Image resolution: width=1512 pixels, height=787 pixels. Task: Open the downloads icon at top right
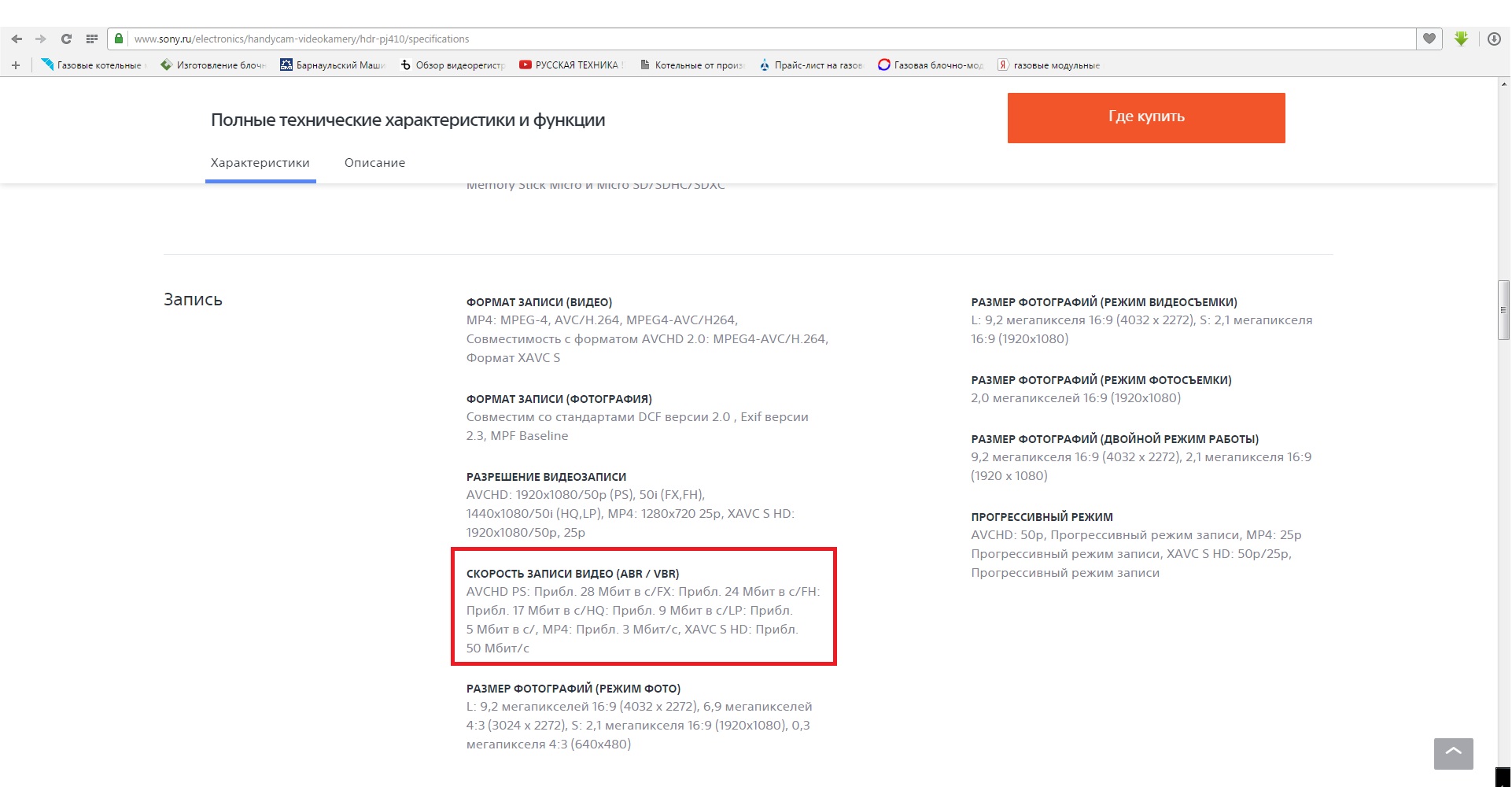(1494, 39)
